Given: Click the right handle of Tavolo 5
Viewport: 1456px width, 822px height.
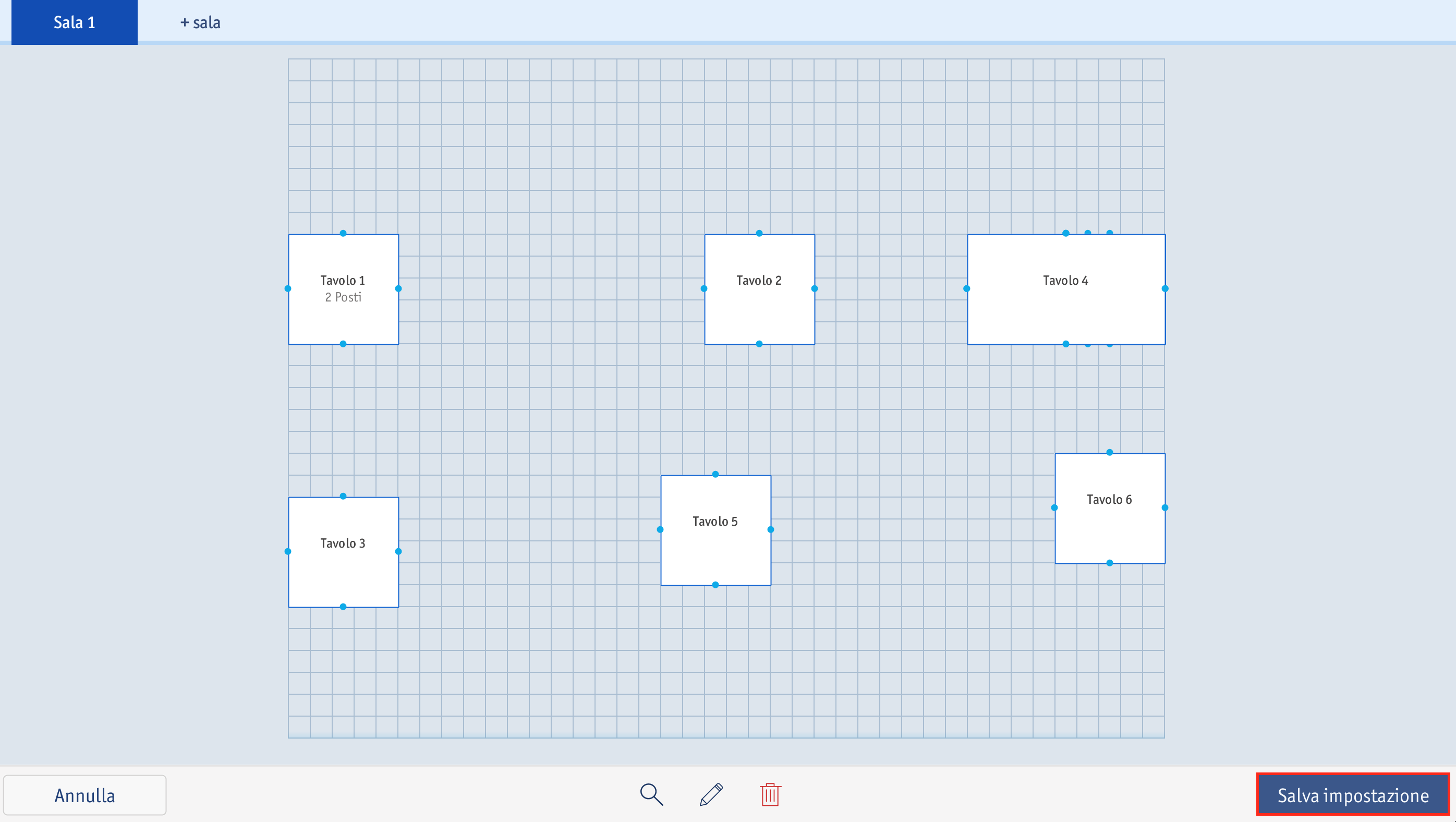Looking at the screenshot, I should [x=770, y=530].
